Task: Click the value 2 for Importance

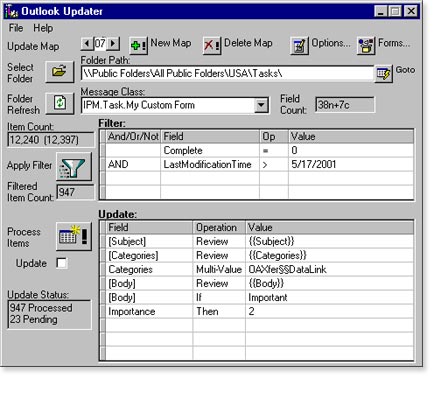Action: point(330,312)
